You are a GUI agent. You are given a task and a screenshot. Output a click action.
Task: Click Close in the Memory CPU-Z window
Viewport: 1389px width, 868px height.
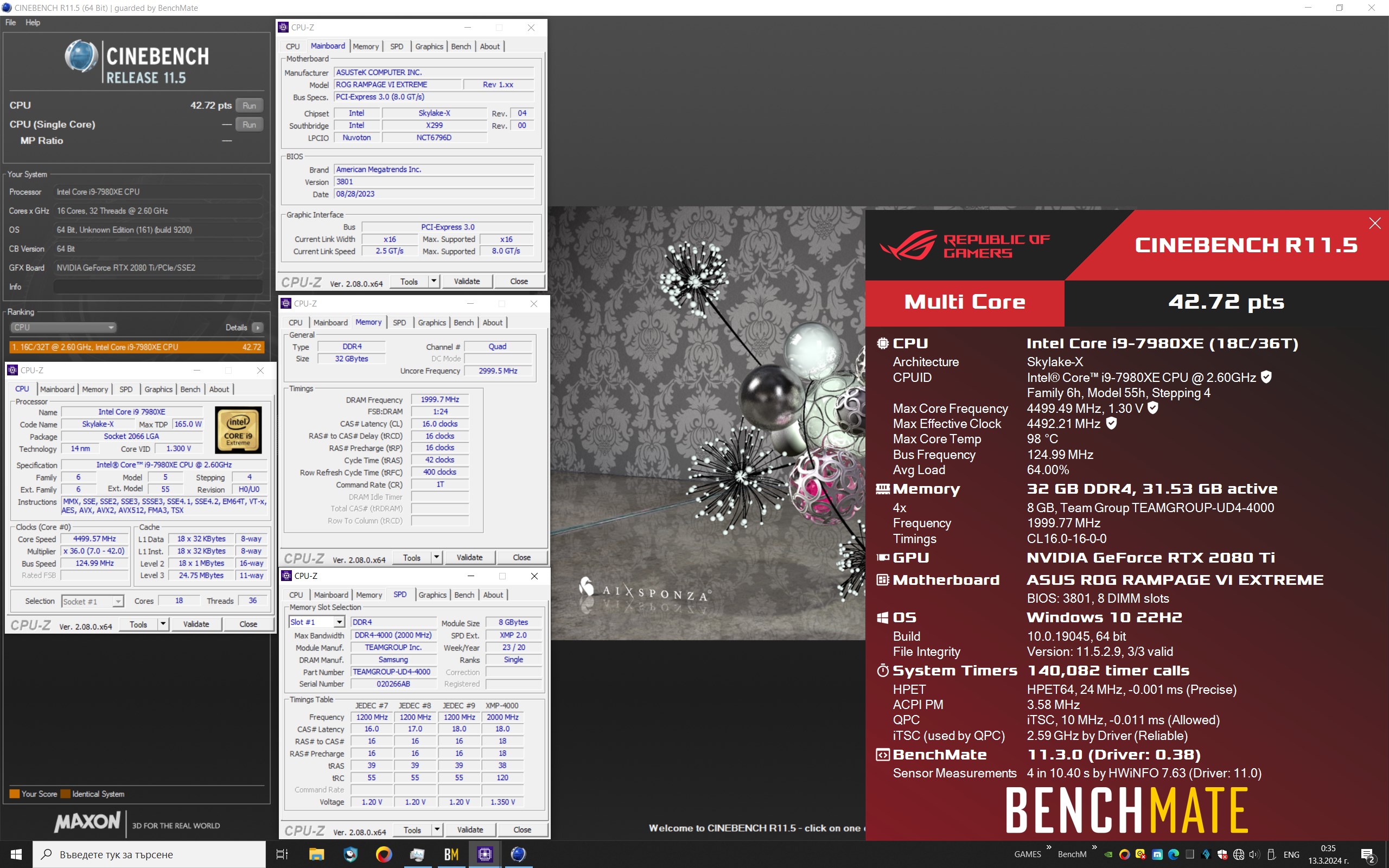[x=521, y=558]
